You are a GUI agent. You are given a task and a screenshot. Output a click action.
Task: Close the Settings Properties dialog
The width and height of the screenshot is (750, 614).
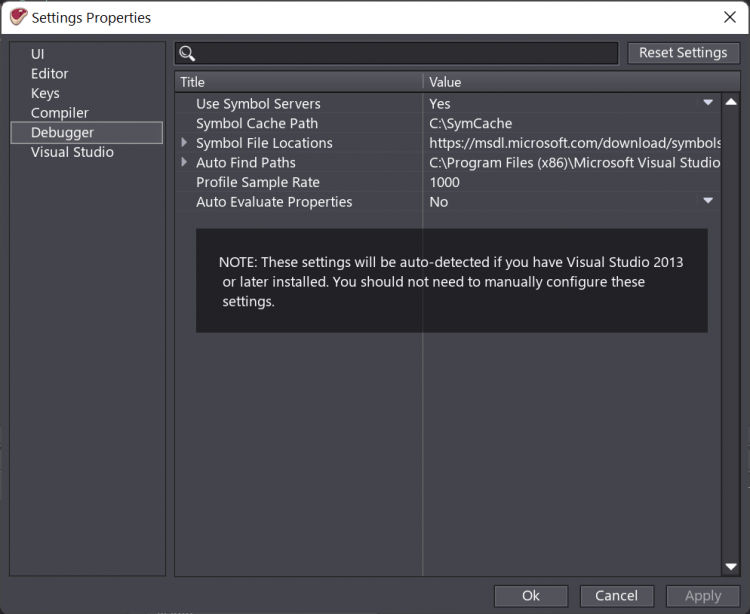point(729,17)
